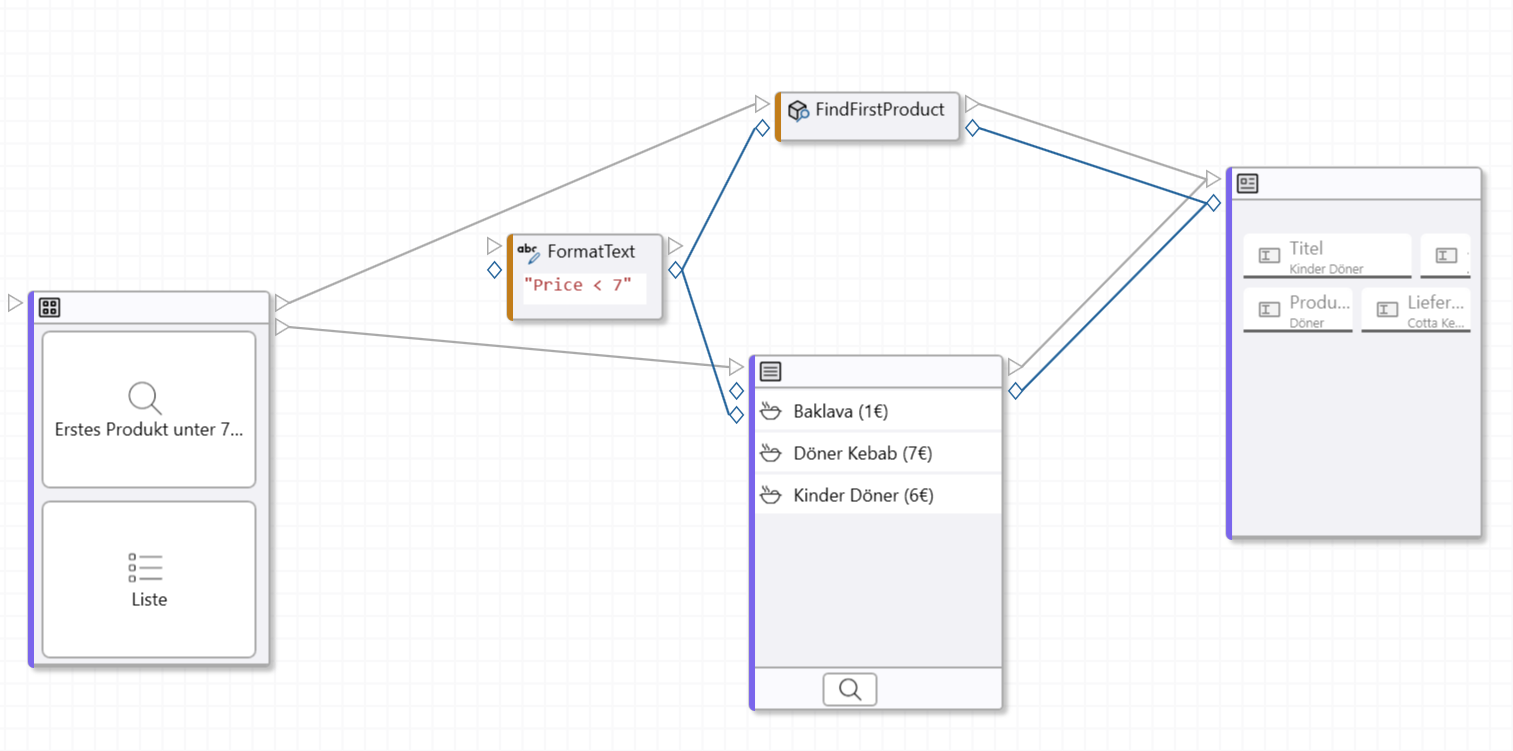Click the FindFirstProduct input trigger triangle

[761, 104]
